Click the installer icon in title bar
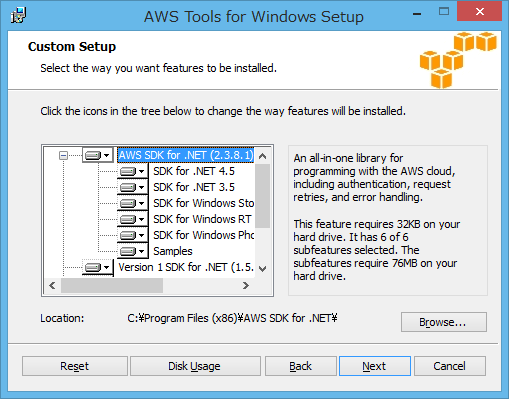 (x=18, y=16)
